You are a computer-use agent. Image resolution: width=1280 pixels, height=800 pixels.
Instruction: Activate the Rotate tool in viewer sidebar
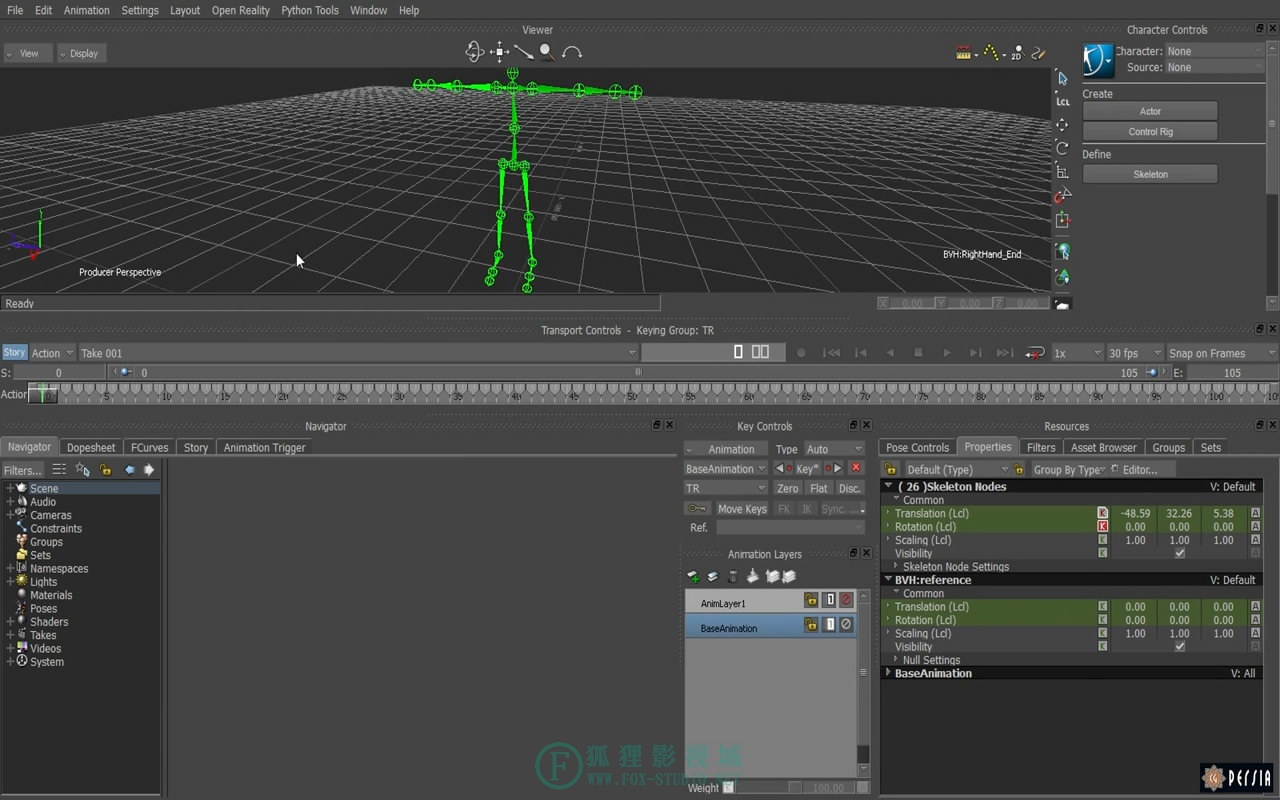pyautogui.click(x=1062, y=148)
